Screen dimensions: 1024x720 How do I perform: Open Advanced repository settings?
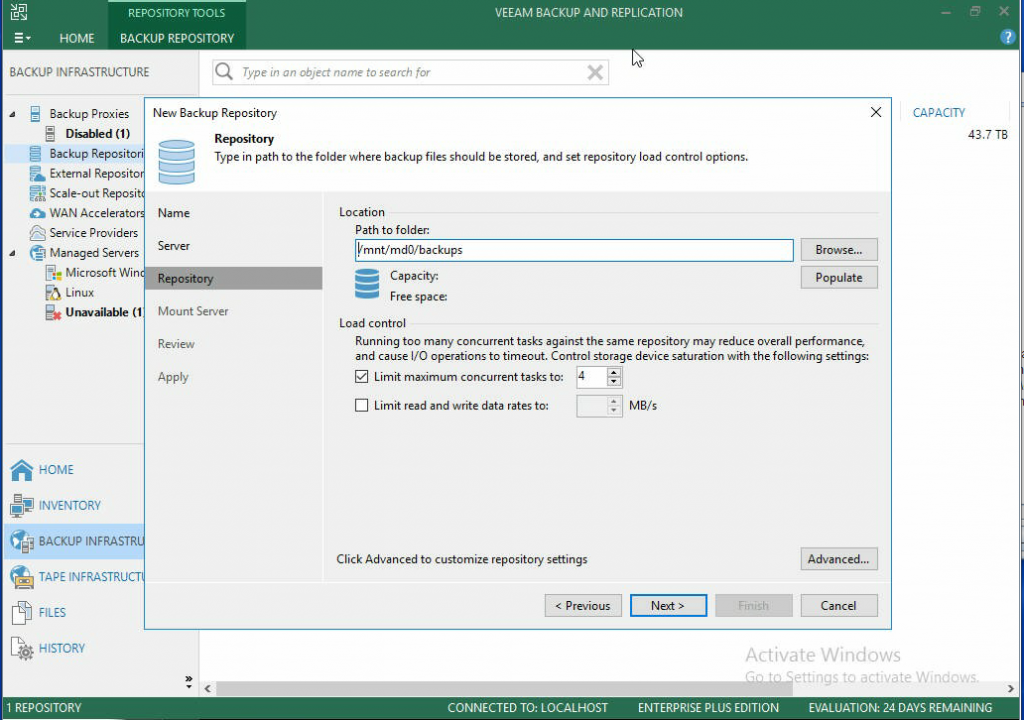click(x=839, y=559)
